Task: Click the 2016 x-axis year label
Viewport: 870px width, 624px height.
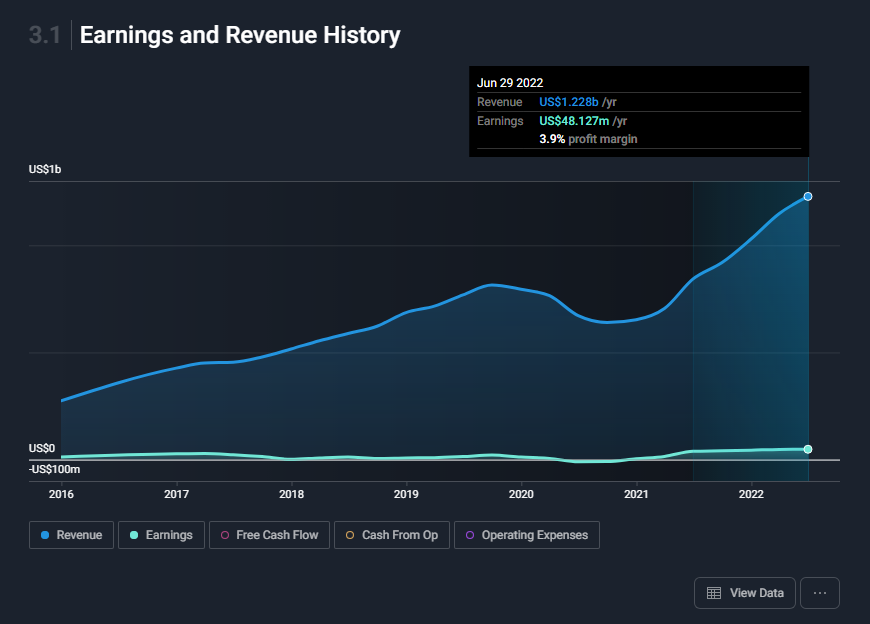Action: 61,494
